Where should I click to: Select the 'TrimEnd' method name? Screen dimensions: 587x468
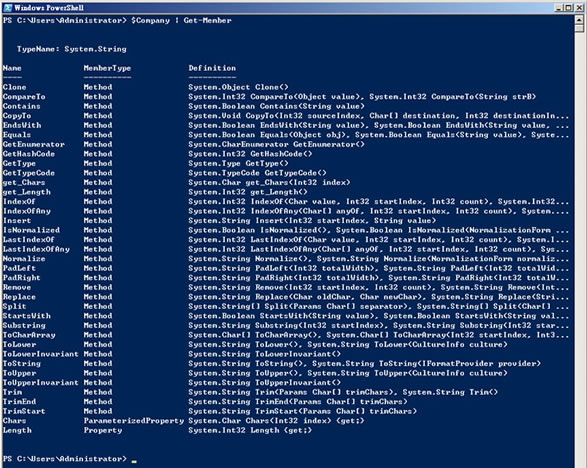coord(19,402)
